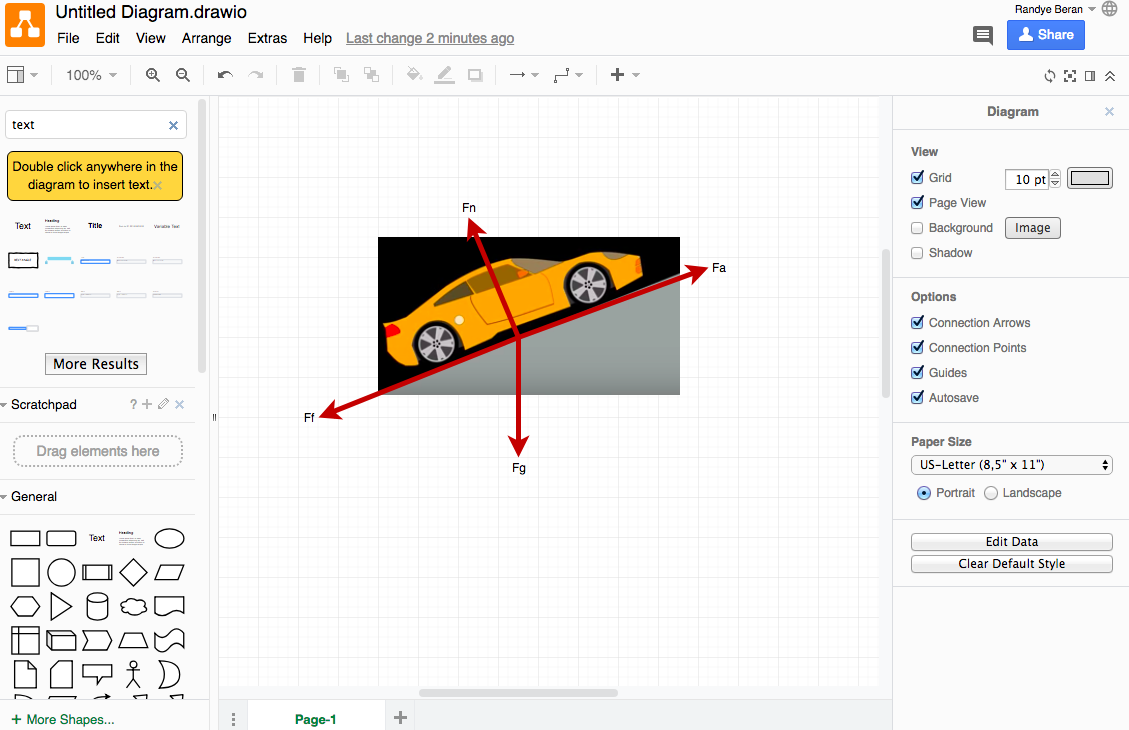Click the zoom in magnifier icon
Image resolution: width=1129 pixels, height=730 pixels.
click(152, 75)
